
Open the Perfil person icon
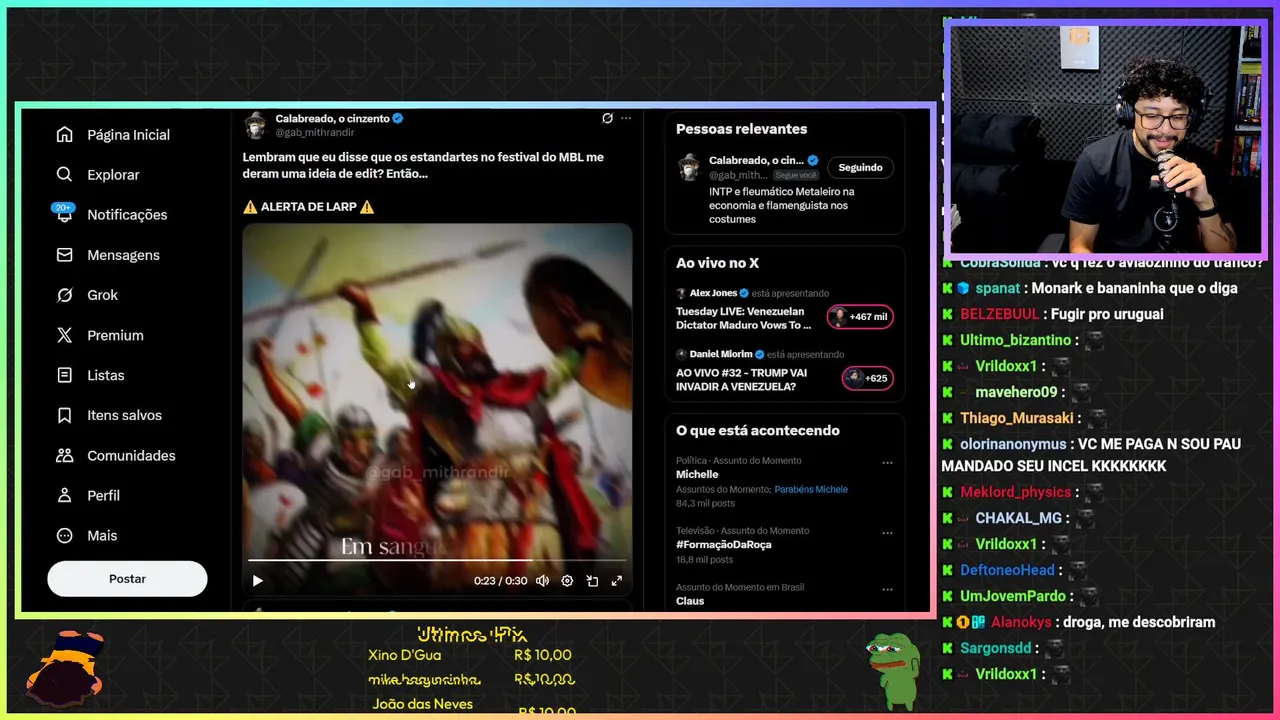tap(65, 495)
